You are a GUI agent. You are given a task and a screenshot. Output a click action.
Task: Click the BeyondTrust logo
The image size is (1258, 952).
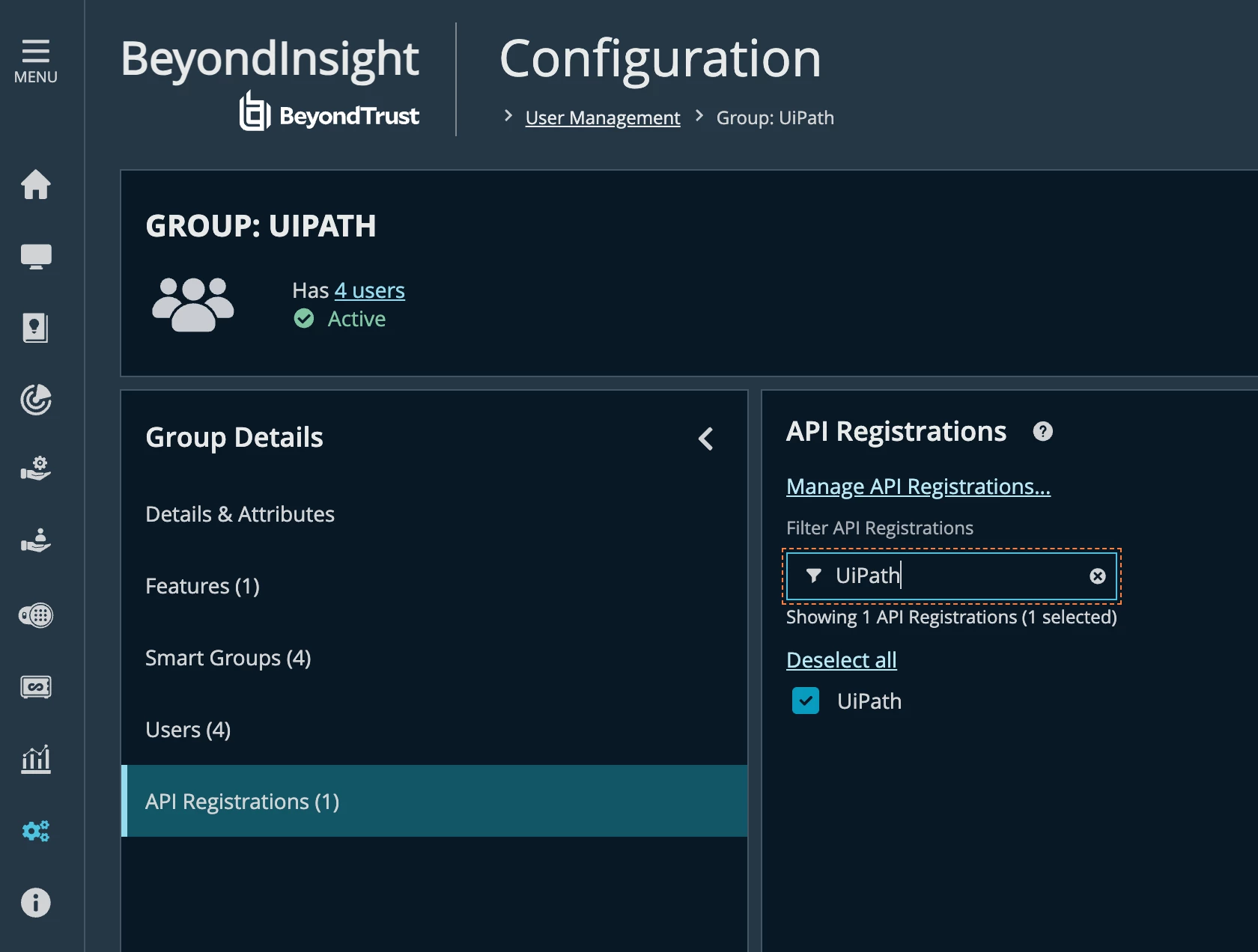329,112
